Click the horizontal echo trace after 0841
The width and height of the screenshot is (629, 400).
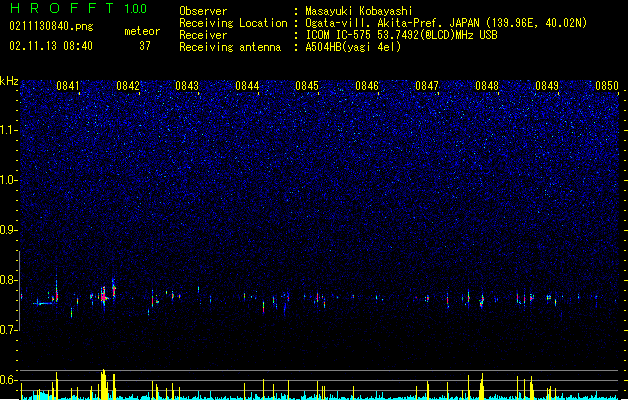[x=44, y=303]
